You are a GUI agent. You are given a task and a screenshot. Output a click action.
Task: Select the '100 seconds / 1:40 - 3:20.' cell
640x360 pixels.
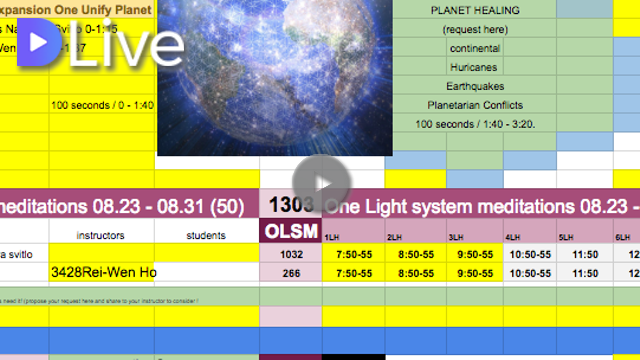point(475,123)
